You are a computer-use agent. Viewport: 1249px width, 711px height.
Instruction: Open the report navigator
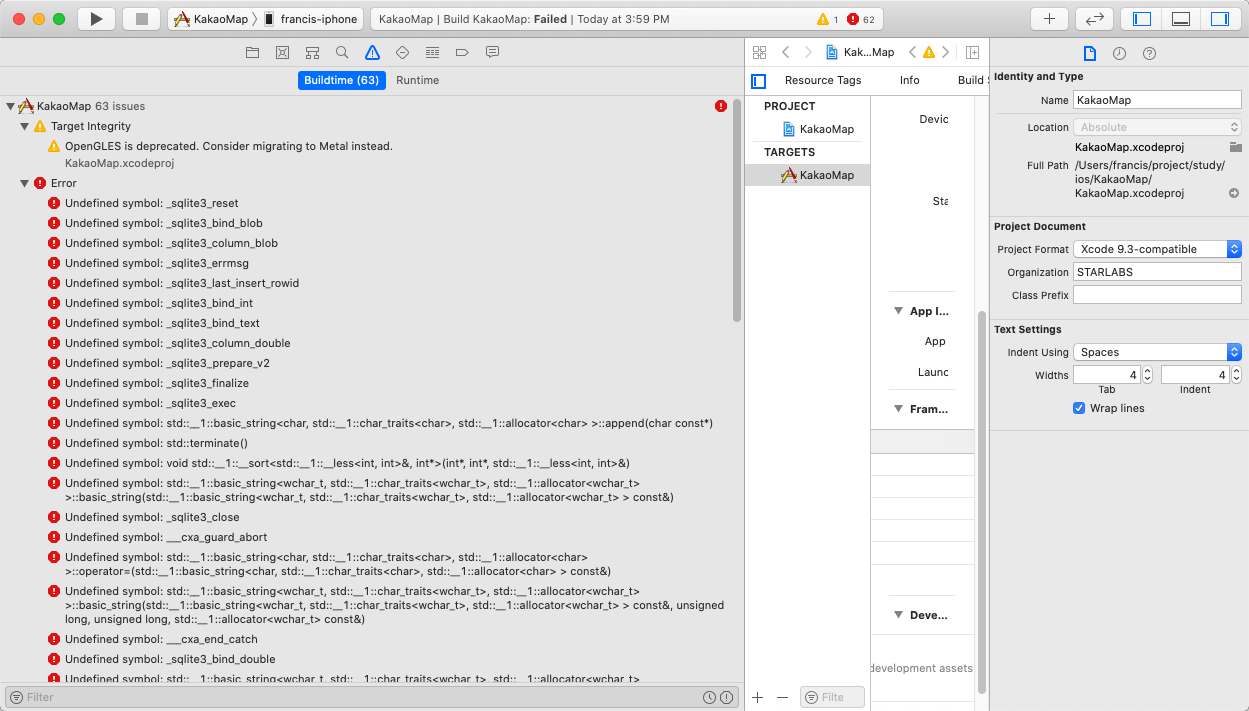tap(492, 52)
